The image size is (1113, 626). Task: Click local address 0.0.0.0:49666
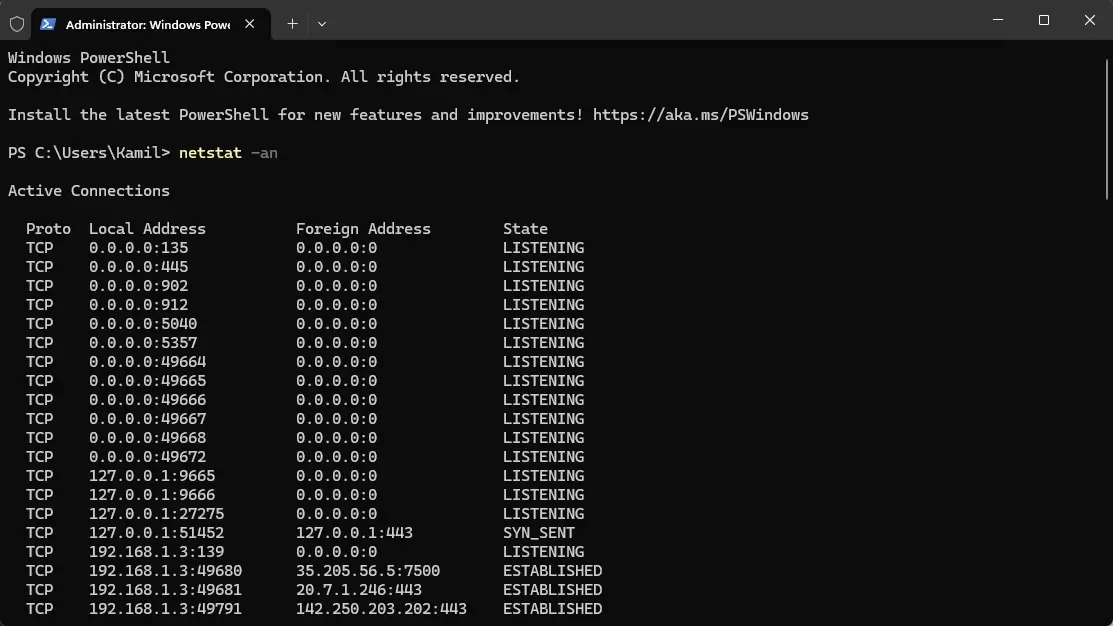pyautogui.click(x=148, y=400)
